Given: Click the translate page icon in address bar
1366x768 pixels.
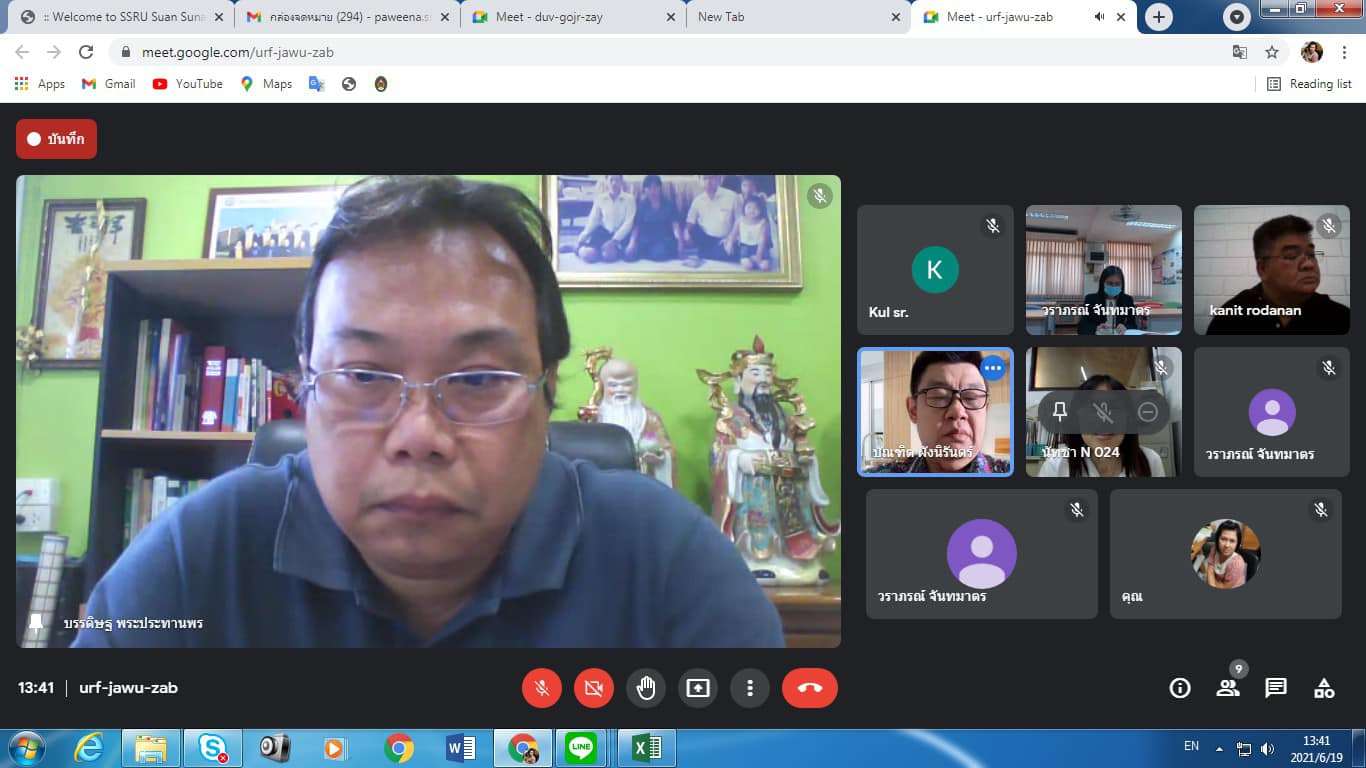Looking at the screenshot, I should 1239,52.
